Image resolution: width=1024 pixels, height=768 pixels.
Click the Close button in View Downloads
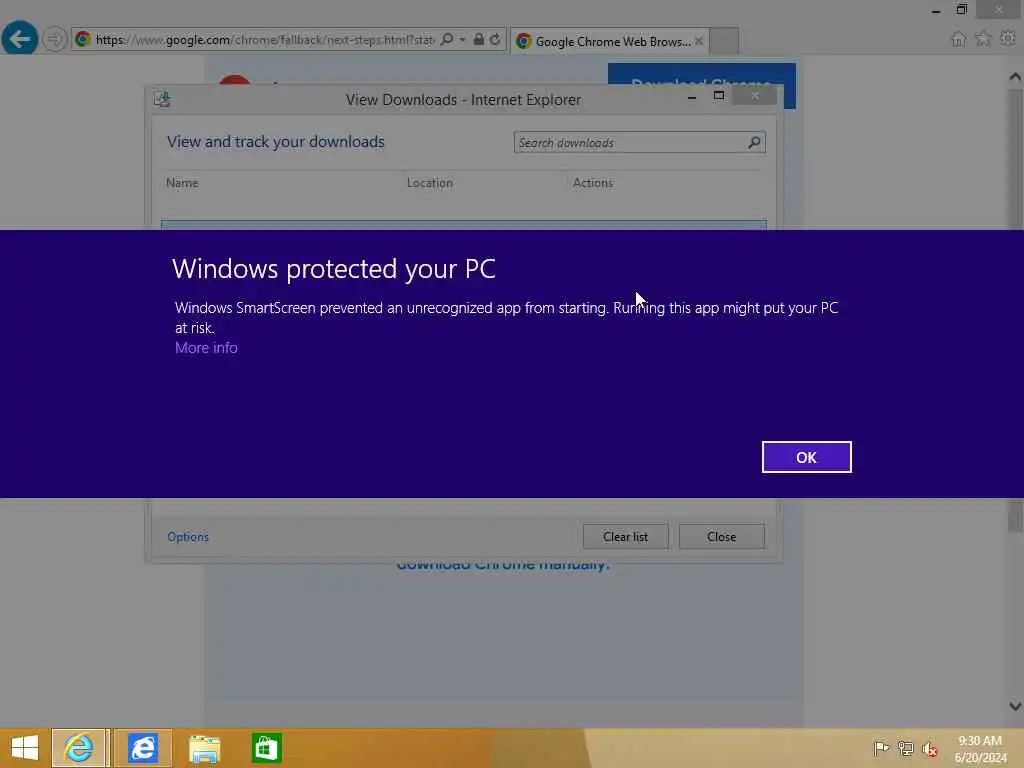[x=722, y=537]
